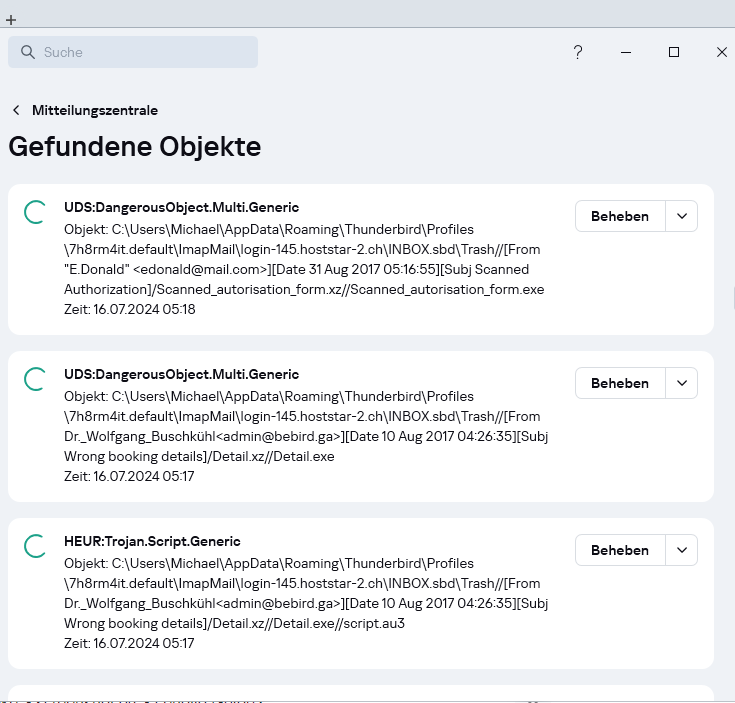Type in the Suche search field
735x703 pixels.
click(145, 52)
